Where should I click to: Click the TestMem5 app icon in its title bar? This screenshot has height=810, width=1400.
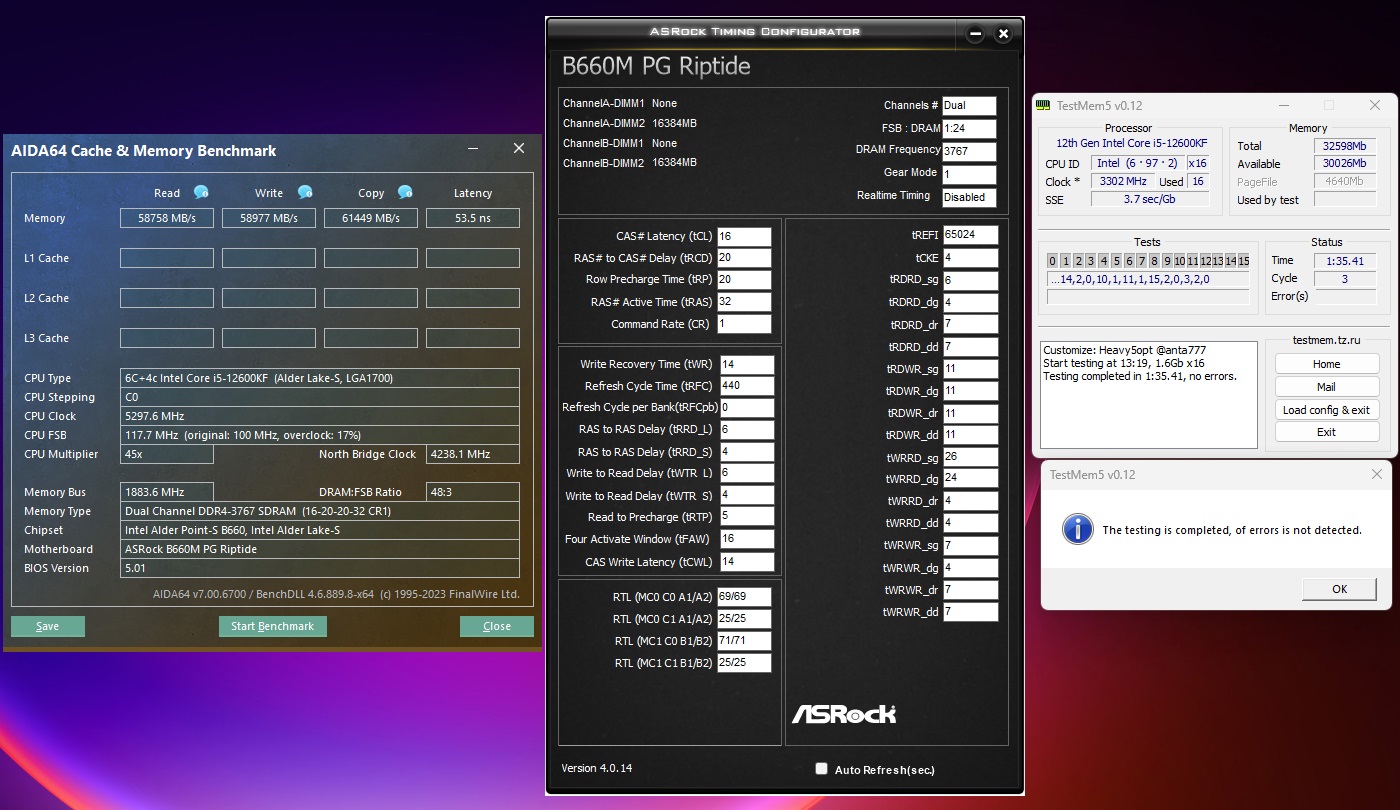point(1044,105)
